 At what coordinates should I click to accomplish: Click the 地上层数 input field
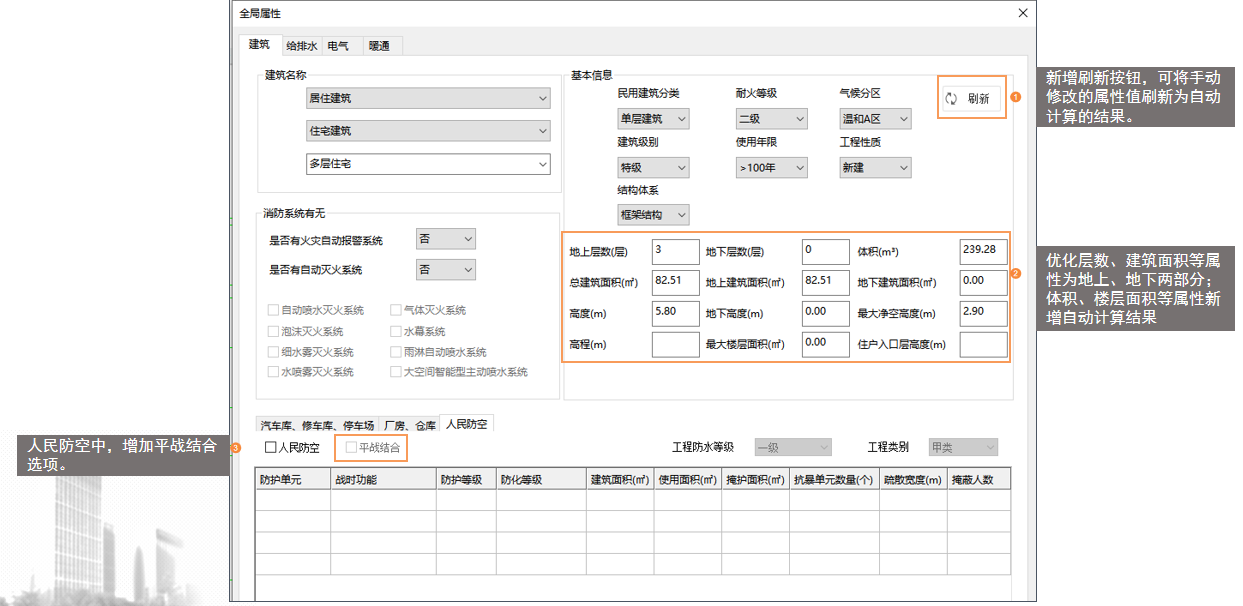[675, 250]
